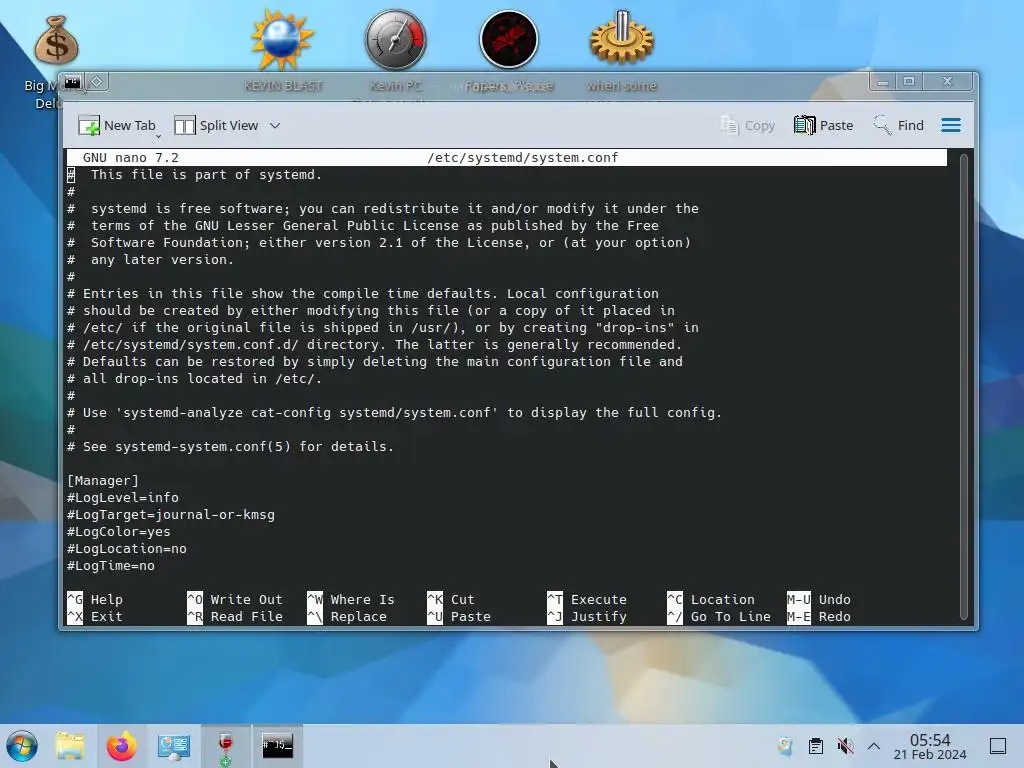Place cursor on the [Manager] line
The width and height of the screenshot is (1024, 768).
(x=103, y=481)
